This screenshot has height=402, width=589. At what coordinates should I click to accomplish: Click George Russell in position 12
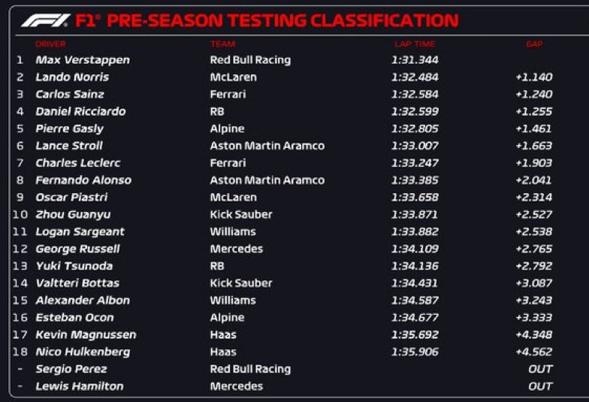pos(78,249)
